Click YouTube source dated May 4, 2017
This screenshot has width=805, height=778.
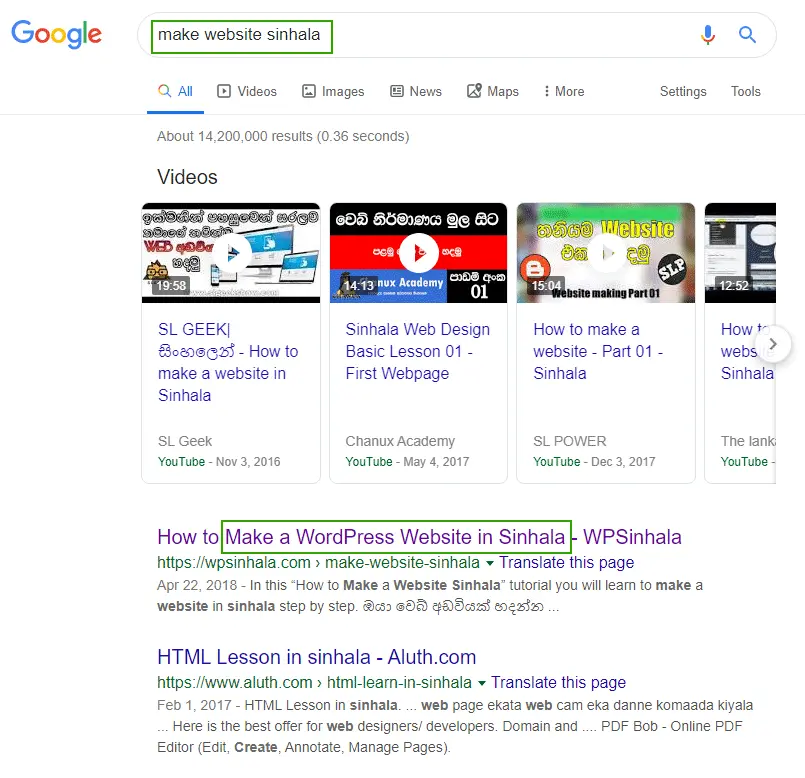[407, 462]
